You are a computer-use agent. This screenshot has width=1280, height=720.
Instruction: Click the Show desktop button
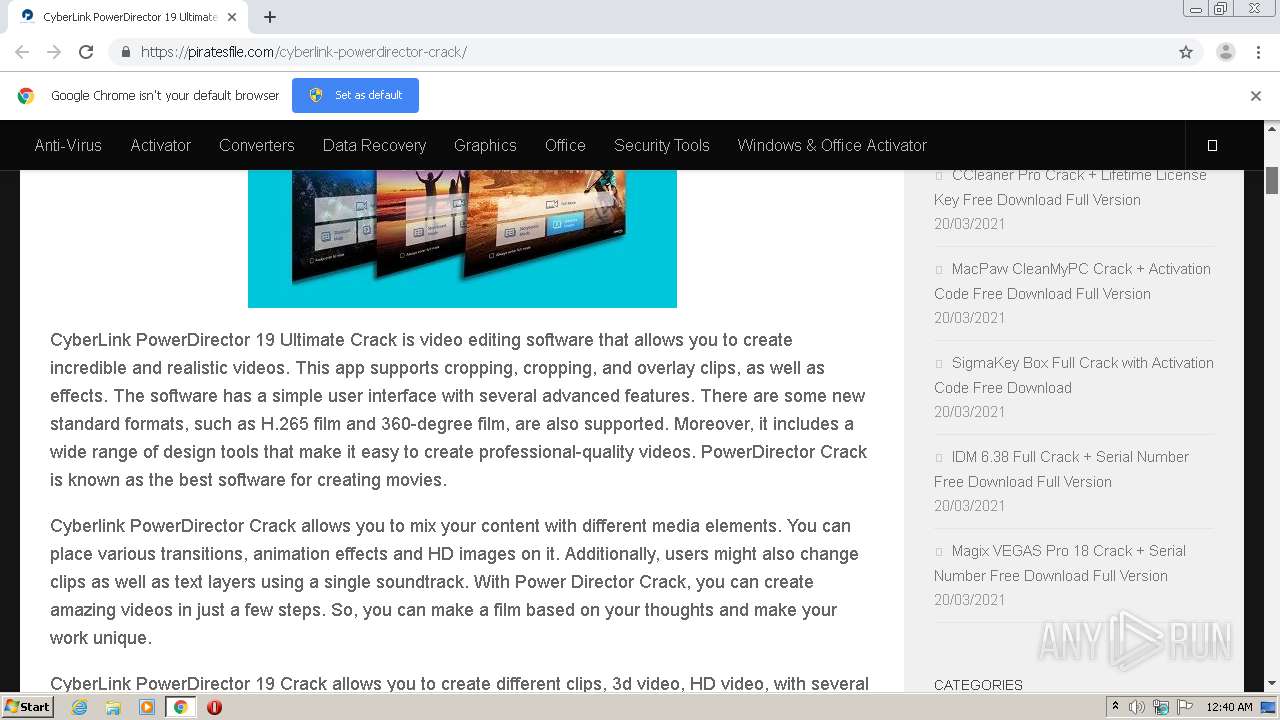1269,707
